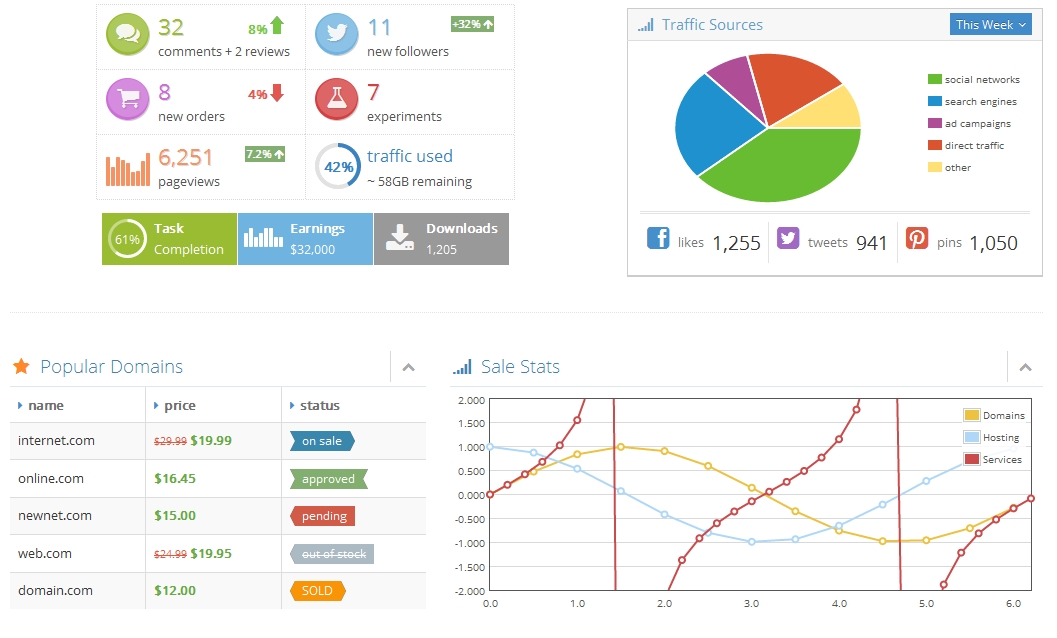Click the bar chart icon in Earnings tile
Screen dimensions: 1057x638
coord(263,237)
